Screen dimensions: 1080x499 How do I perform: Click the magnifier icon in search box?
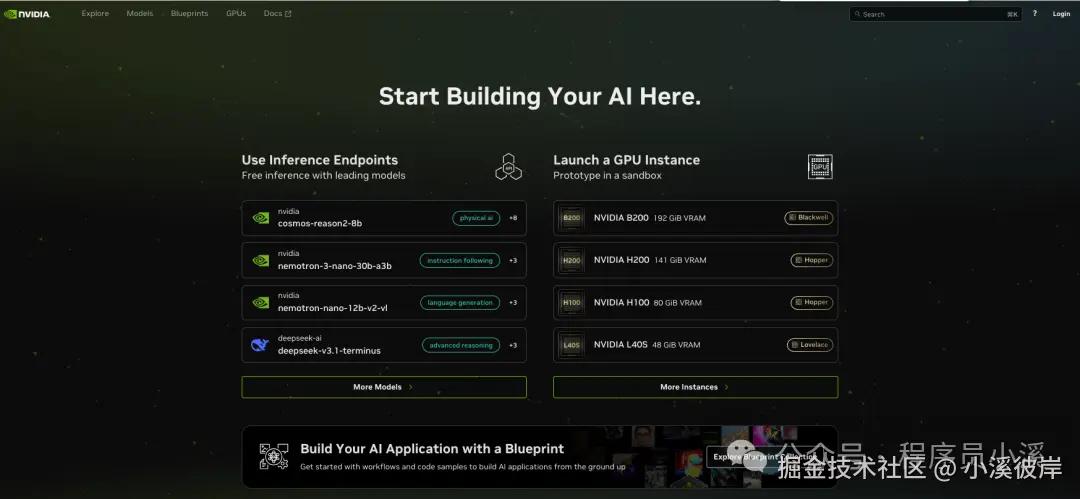[858, 14]
